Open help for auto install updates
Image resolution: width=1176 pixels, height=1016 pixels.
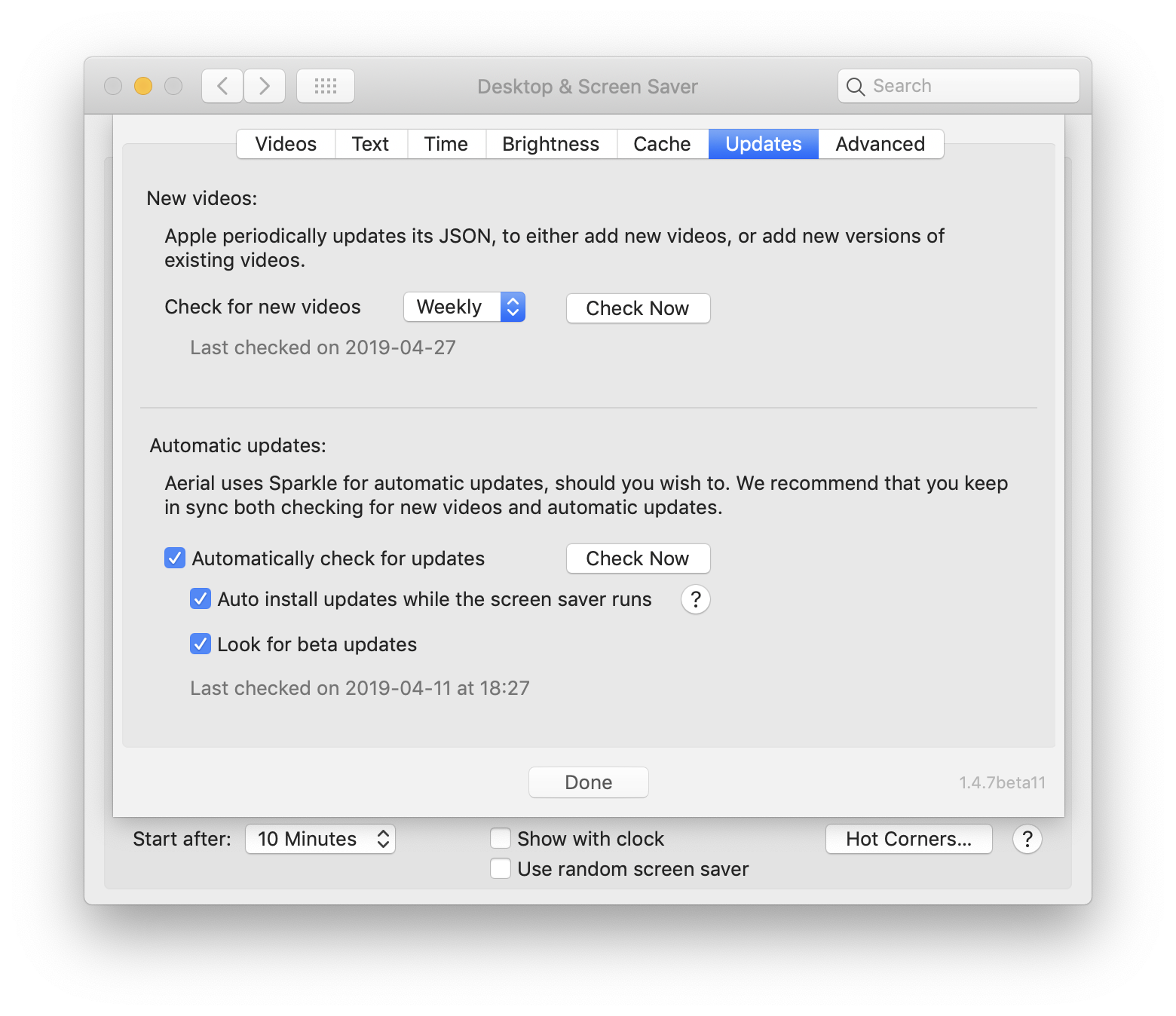tap(696, 599)
